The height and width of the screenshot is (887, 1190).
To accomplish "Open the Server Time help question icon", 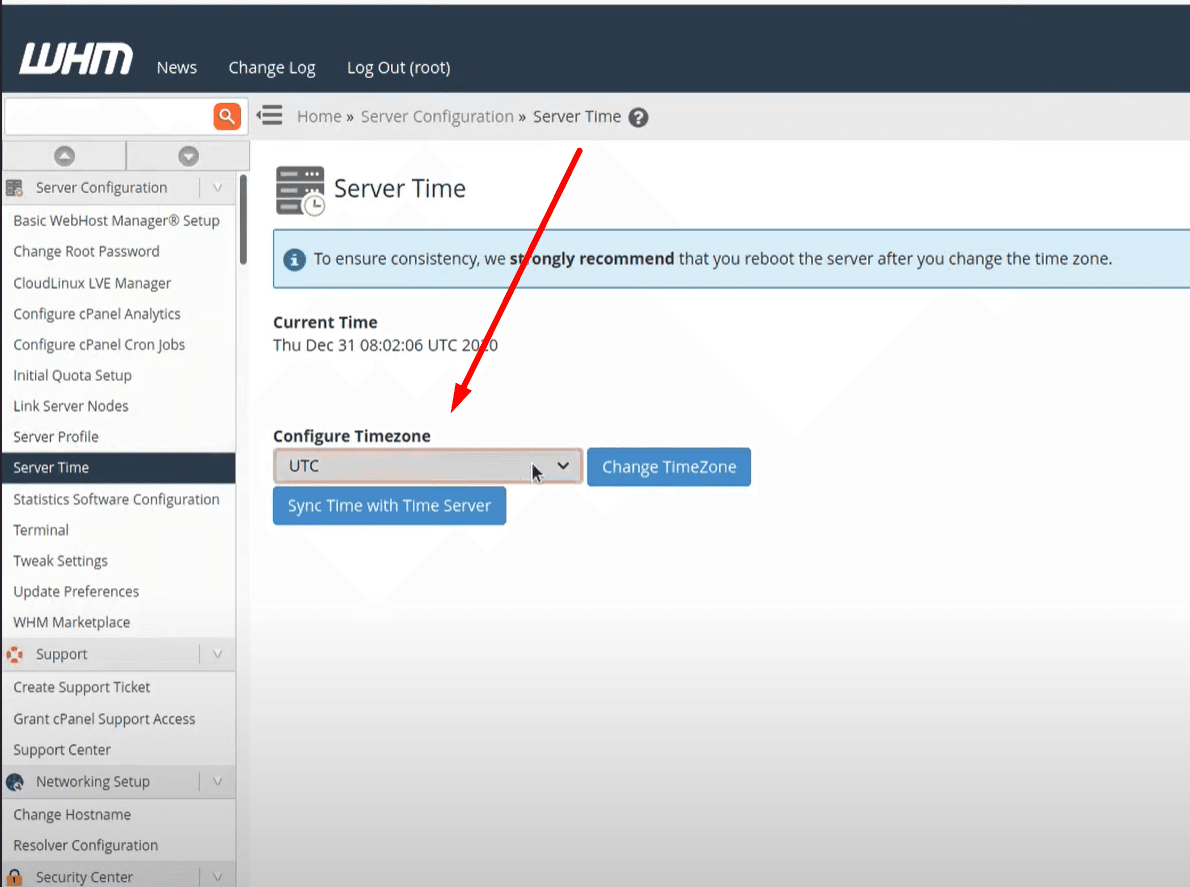I will tap(638, 118).
